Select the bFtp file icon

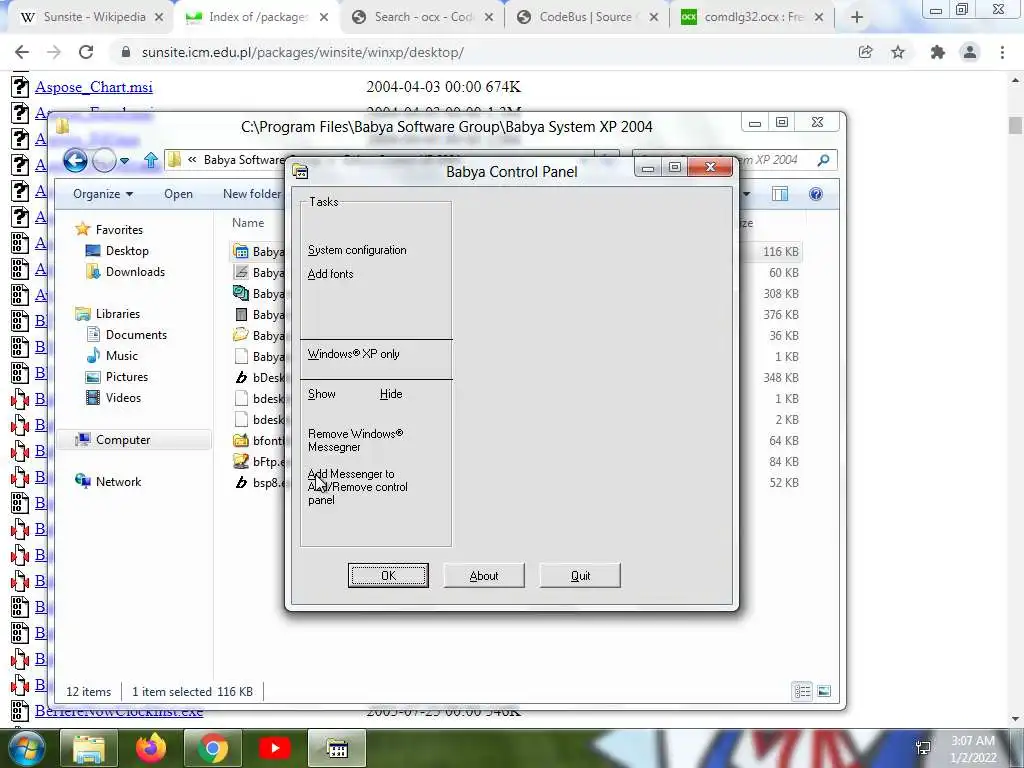(241, 462)
